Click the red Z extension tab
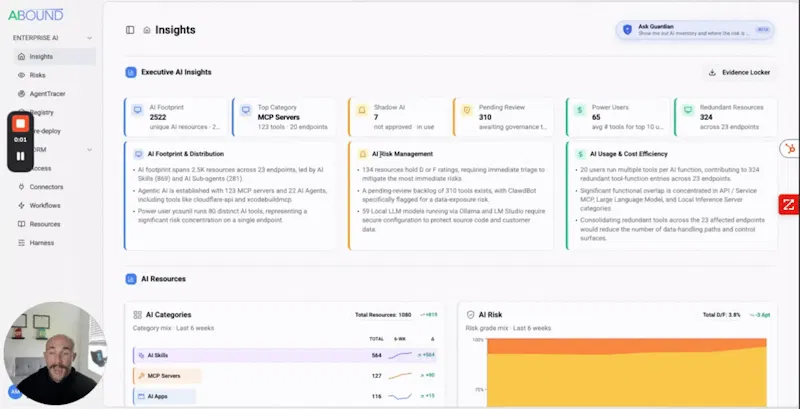The width and height of the screenshot is (800, 409). click(x=789, y=204)
